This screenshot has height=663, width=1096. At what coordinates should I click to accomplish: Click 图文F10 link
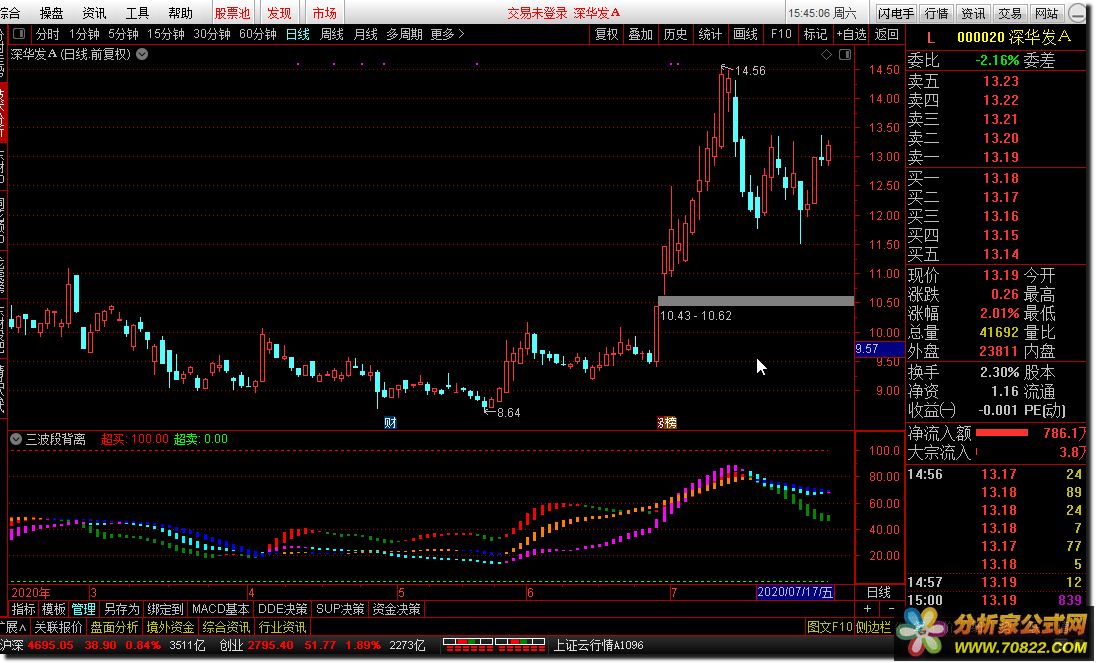coord(828,627)
